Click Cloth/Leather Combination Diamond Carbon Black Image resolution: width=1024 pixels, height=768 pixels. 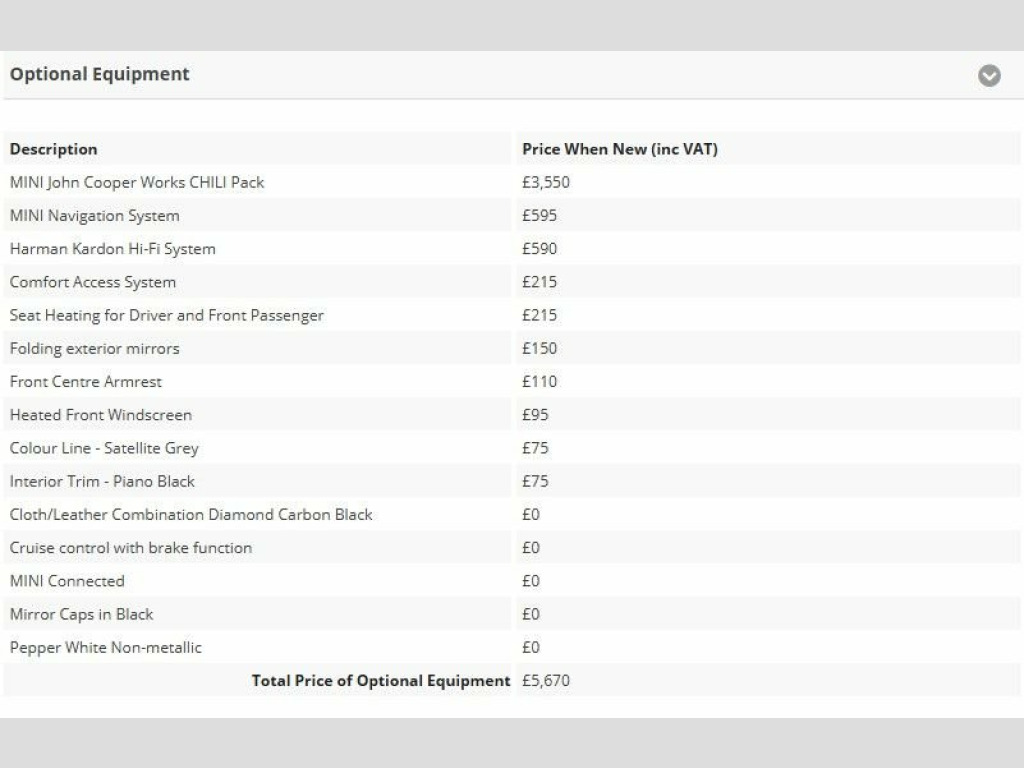(x=191, y=514)
